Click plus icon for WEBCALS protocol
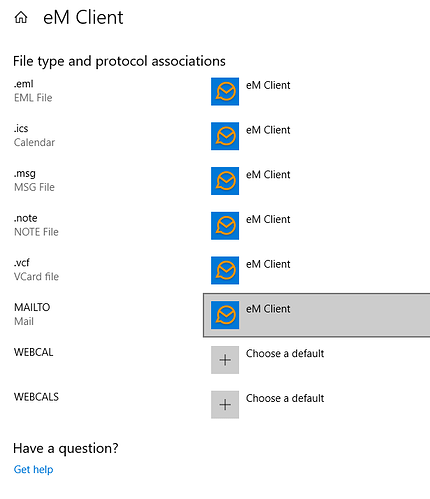Viewport: 430px width, 499px height. click(225, 404)
